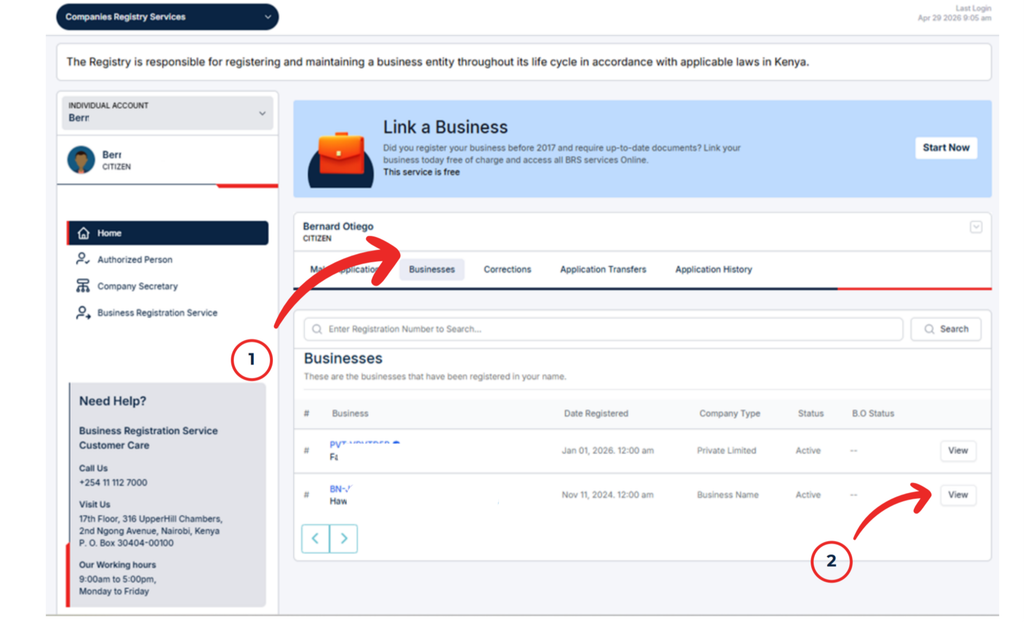This screenshot has height=622, width=1024.
Task: Click the briefcase Link a Business icon
Action: point(341,159)
